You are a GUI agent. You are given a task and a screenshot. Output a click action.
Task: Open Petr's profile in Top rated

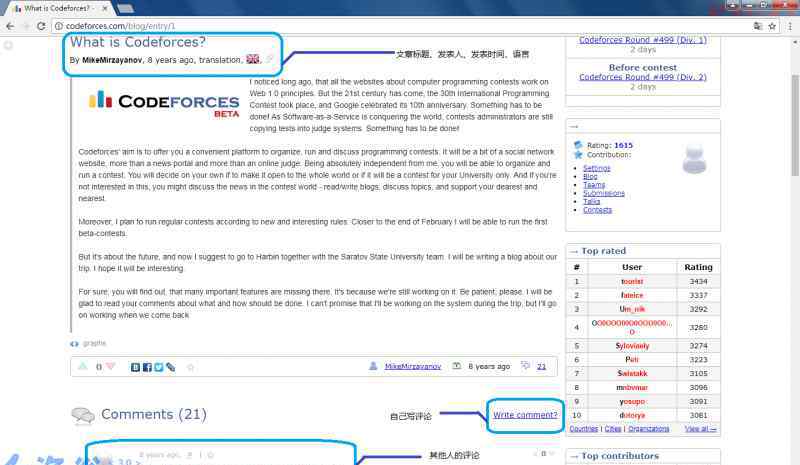click(x=632, y=360)
